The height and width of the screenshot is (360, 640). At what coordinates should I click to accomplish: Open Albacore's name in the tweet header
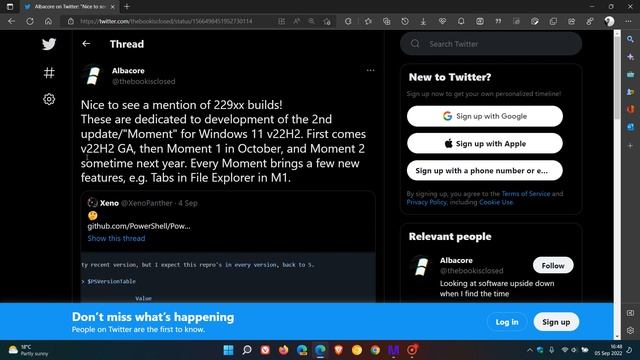[128, 71]
